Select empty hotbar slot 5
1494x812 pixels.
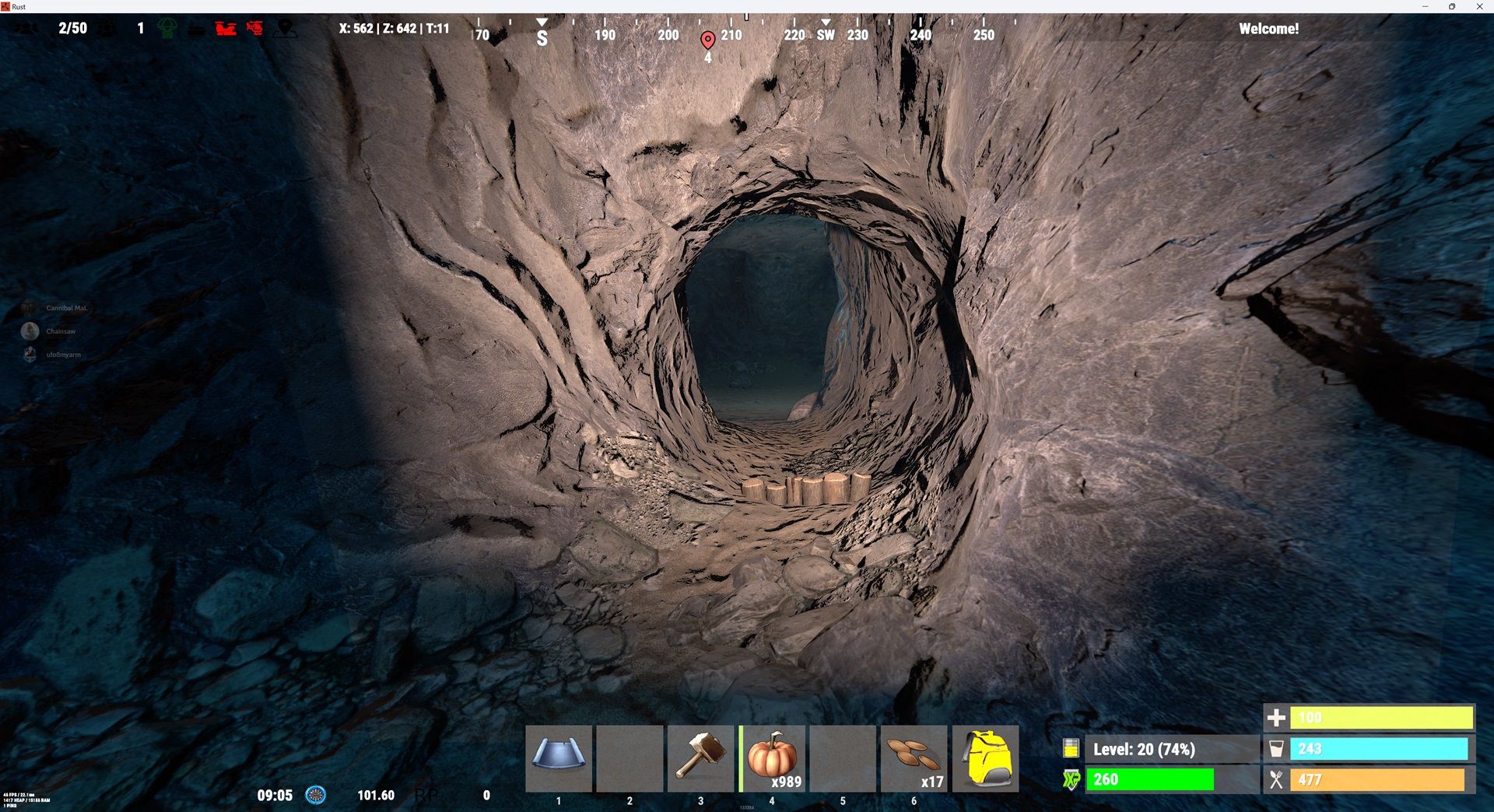coord(843,758)
